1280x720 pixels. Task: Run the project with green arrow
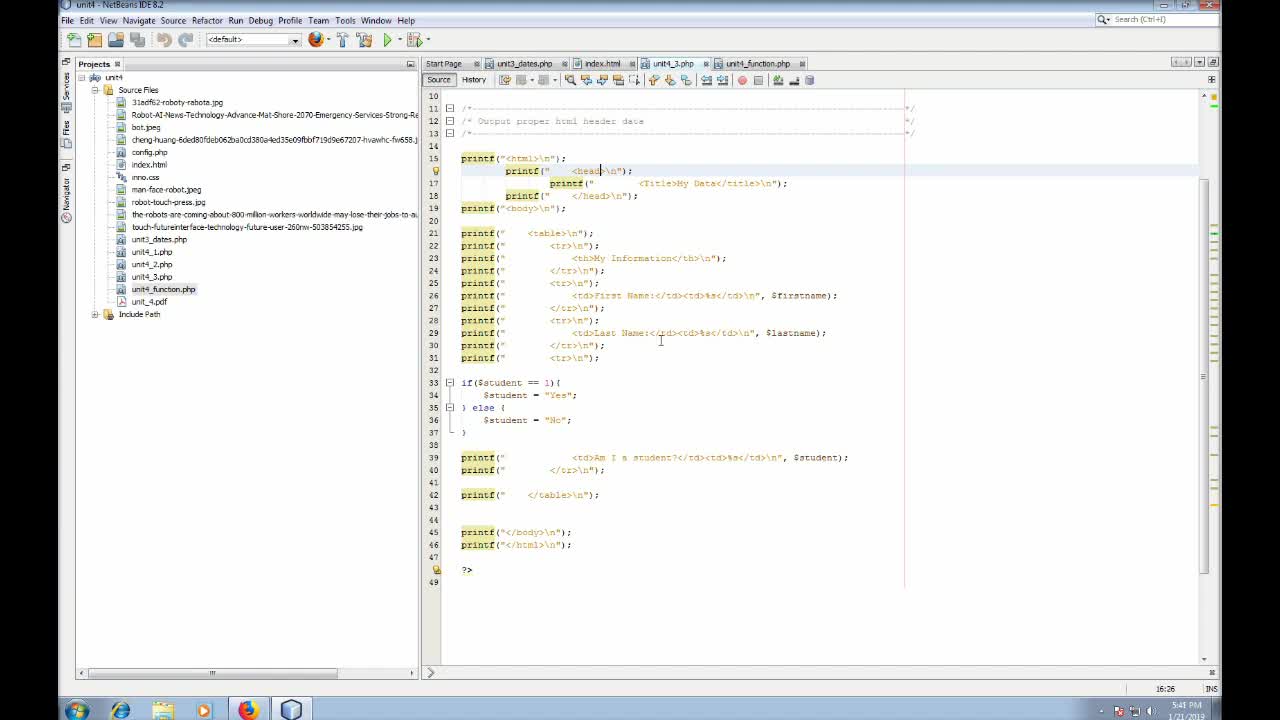[x=387, y=40]
